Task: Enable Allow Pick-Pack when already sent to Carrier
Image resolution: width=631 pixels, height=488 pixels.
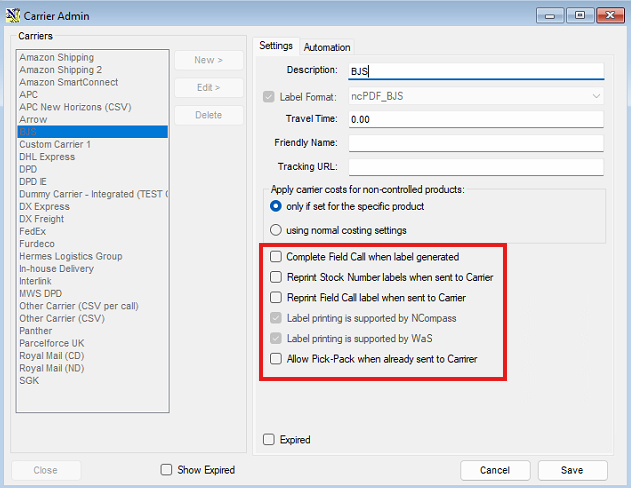Action: 276,359
